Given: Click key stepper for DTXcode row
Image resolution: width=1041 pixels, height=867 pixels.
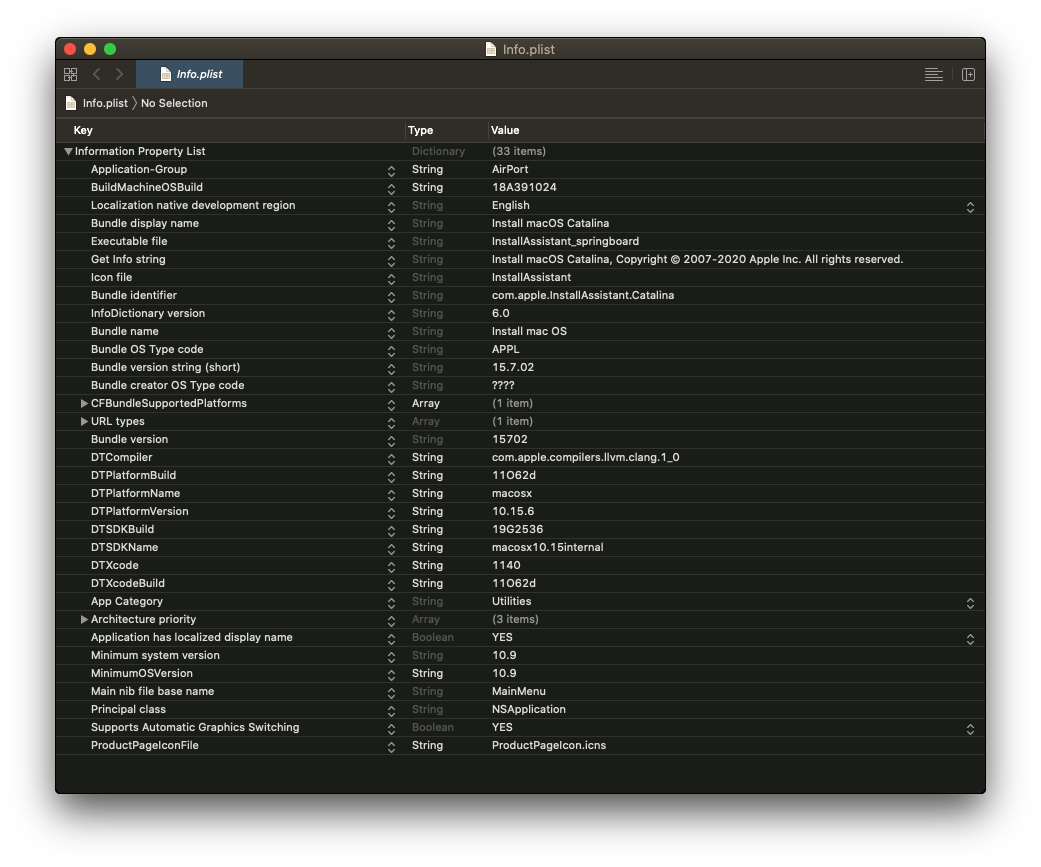Looking at the screenshot, I should pyautogui.click(x=391, y=567).
